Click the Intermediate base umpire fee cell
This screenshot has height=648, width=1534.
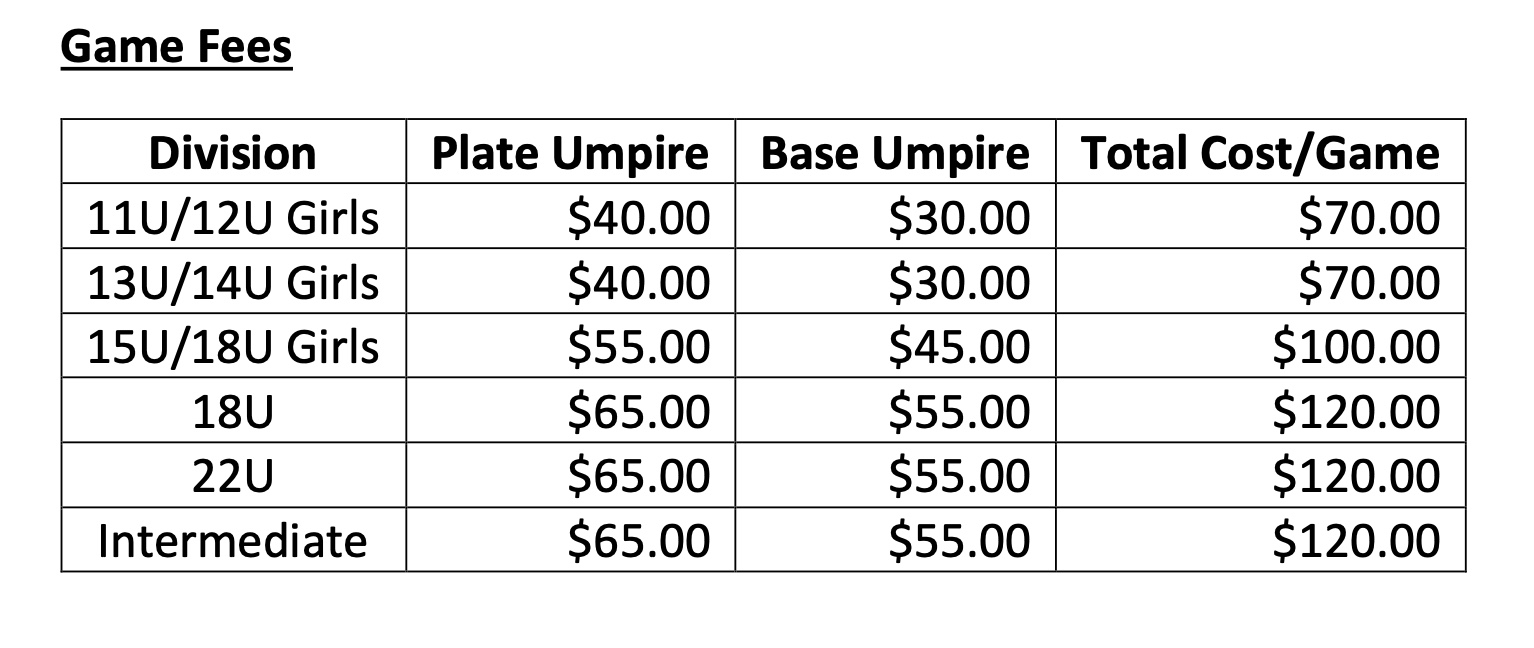(958, 541)
